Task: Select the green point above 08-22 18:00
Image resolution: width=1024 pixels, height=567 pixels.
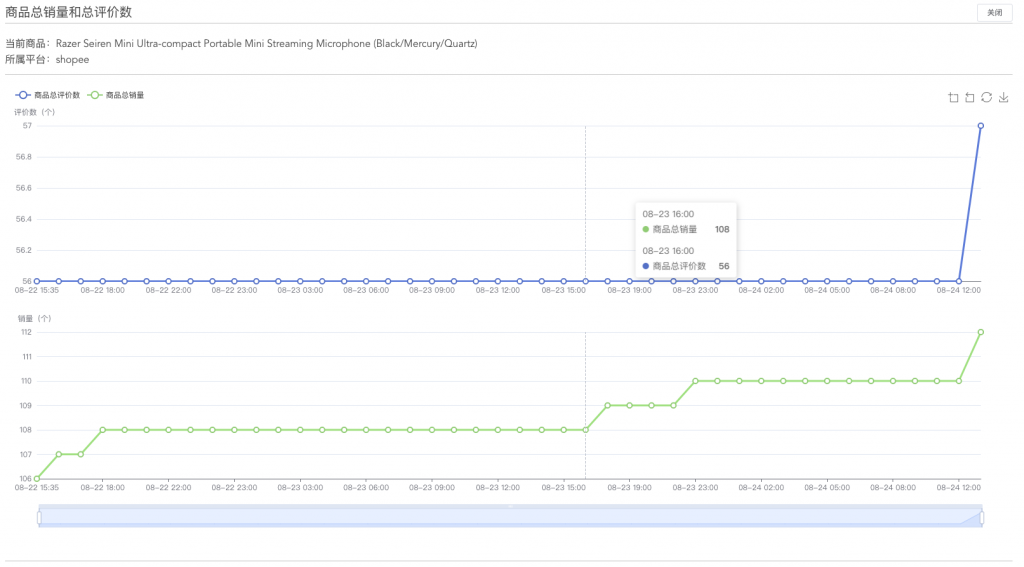Action: pos(103,430)
